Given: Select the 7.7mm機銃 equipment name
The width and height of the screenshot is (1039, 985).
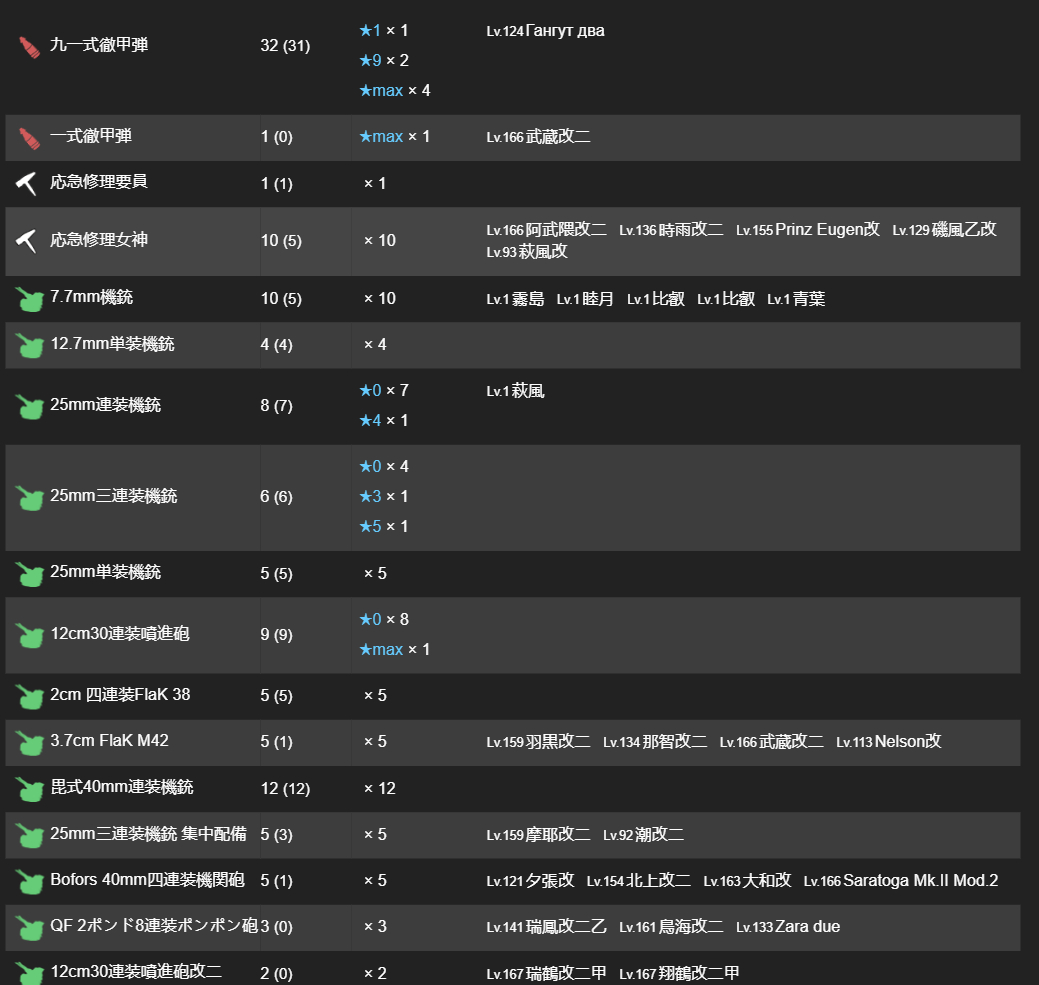Looking at the screenshot, I should 91,297.
